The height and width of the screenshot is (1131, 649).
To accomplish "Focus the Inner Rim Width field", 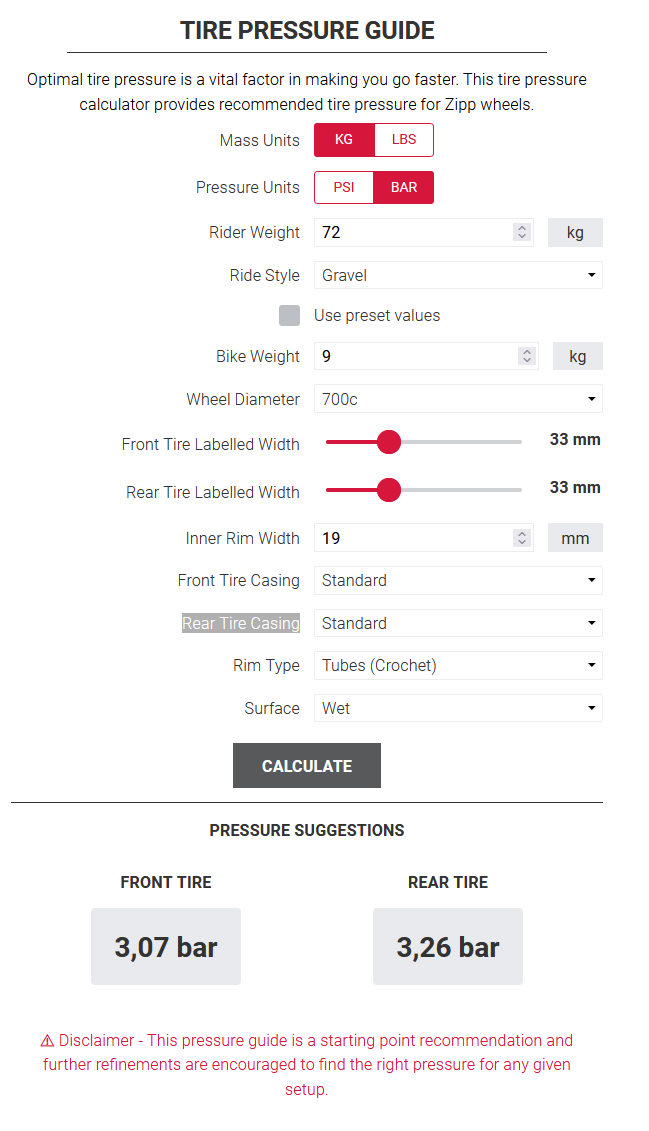I will click(x=412, y=538).
